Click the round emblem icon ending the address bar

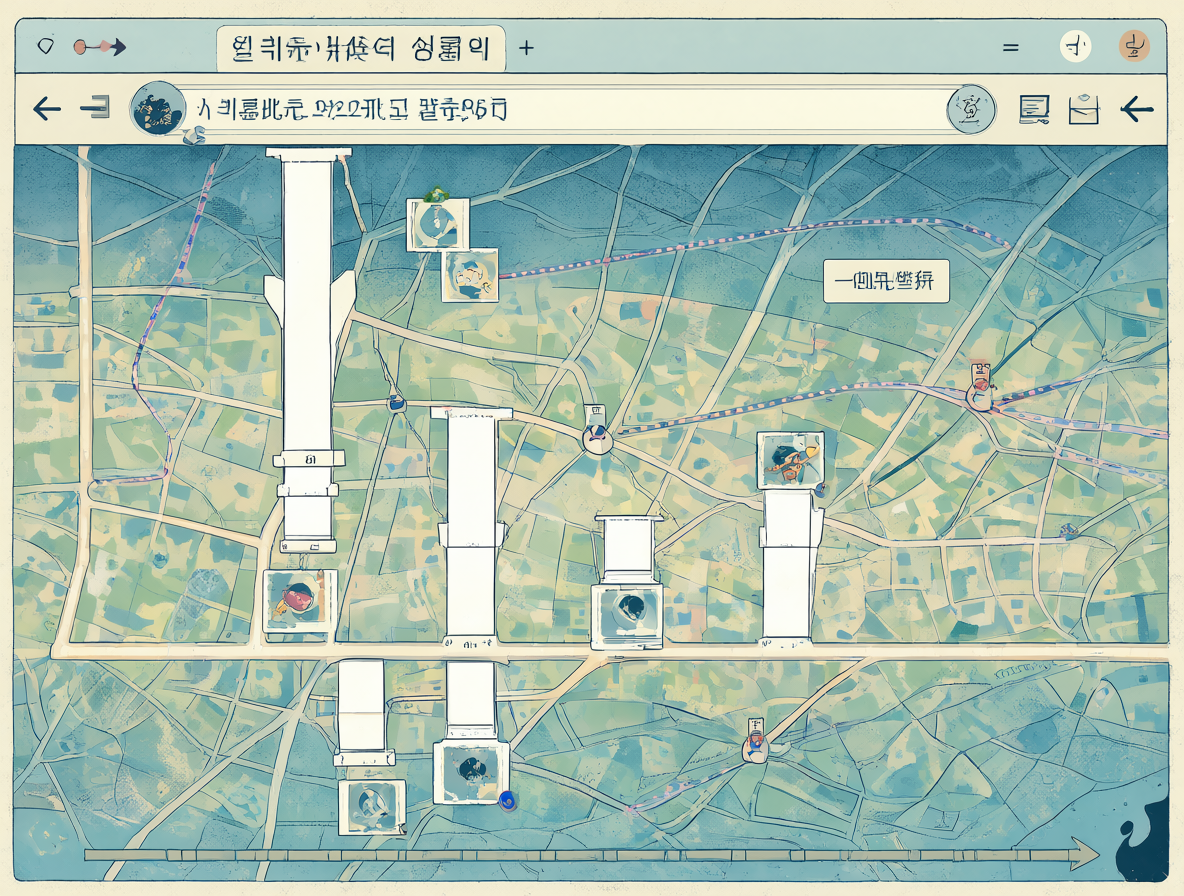[x=971, y=110]
